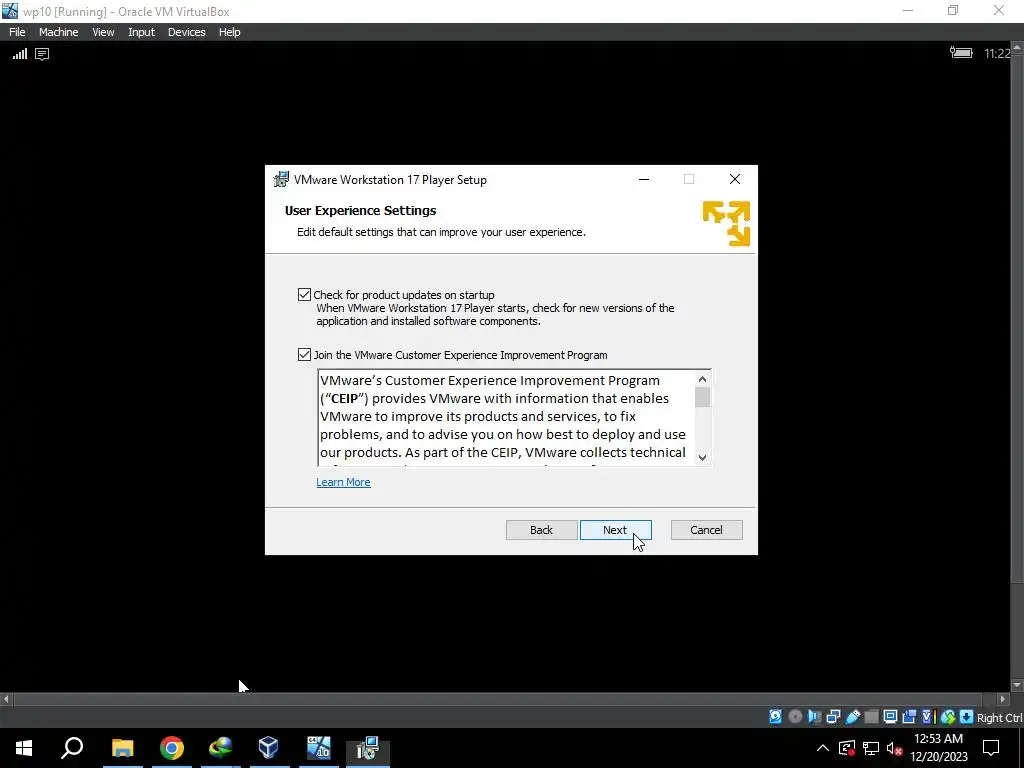
Task: Switch to the running wp10 VM taskbar icon
Action: tap(319, 748)
